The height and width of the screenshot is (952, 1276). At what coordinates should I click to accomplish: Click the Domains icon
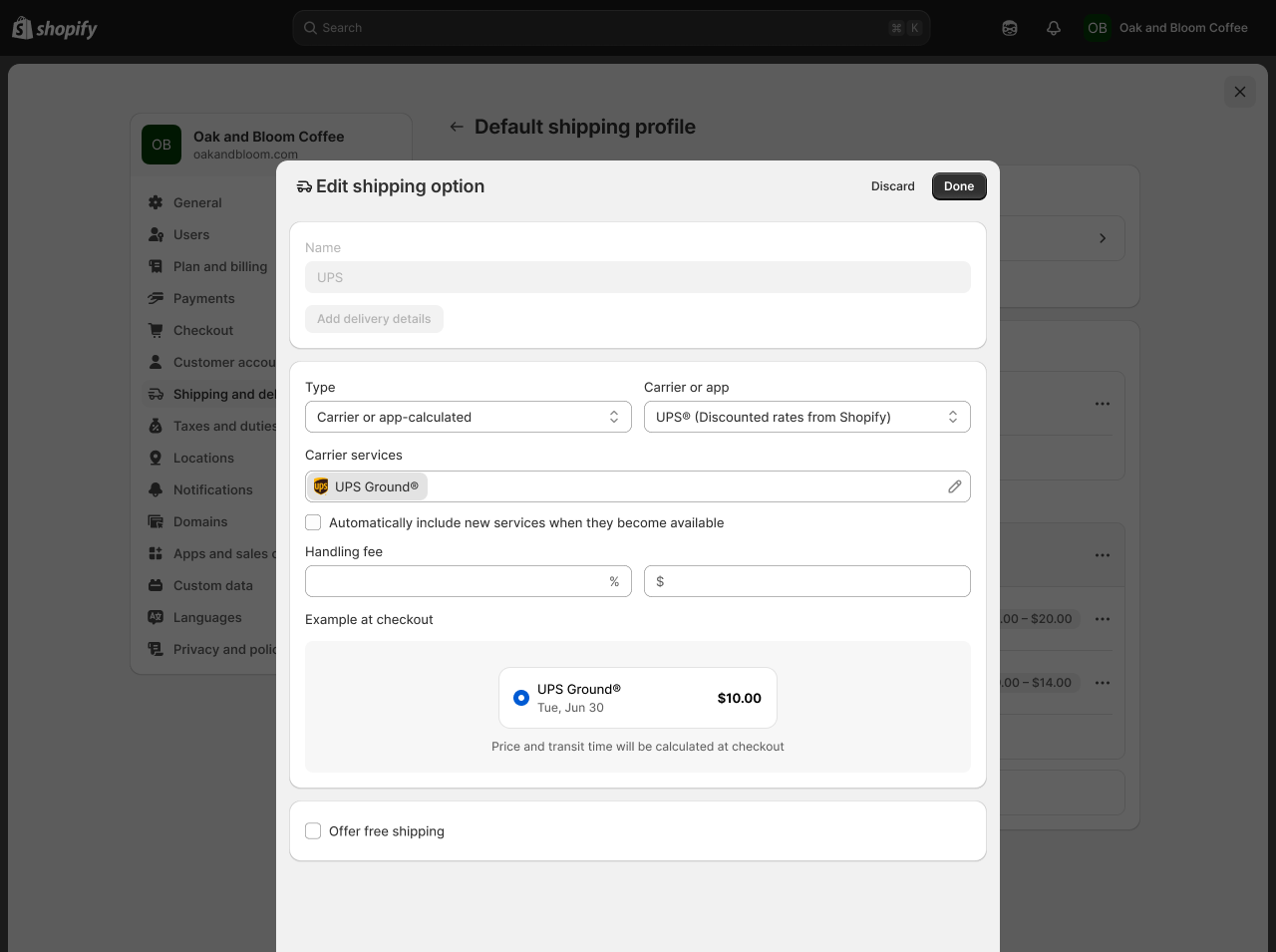tap(156, 521)
